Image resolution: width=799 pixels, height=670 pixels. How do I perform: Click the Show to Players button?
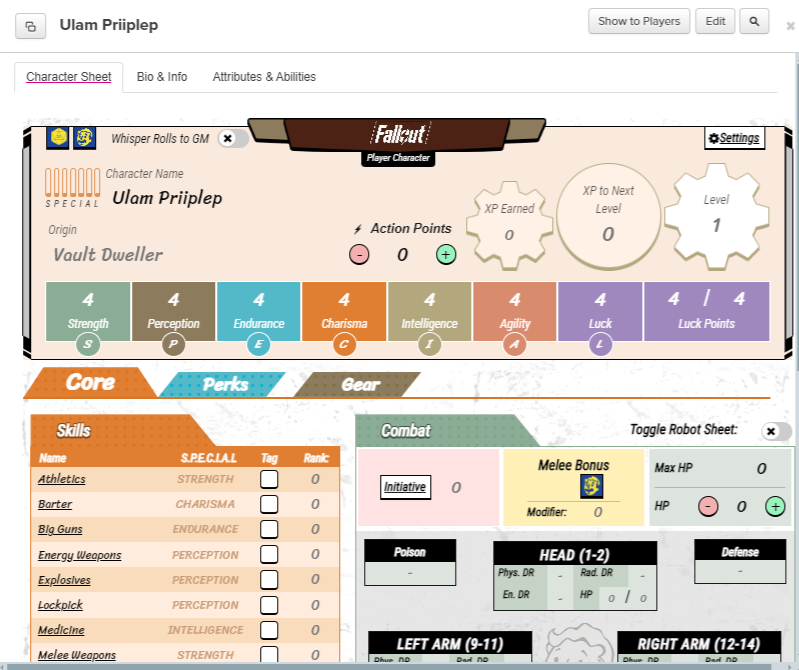click(639, 21)
